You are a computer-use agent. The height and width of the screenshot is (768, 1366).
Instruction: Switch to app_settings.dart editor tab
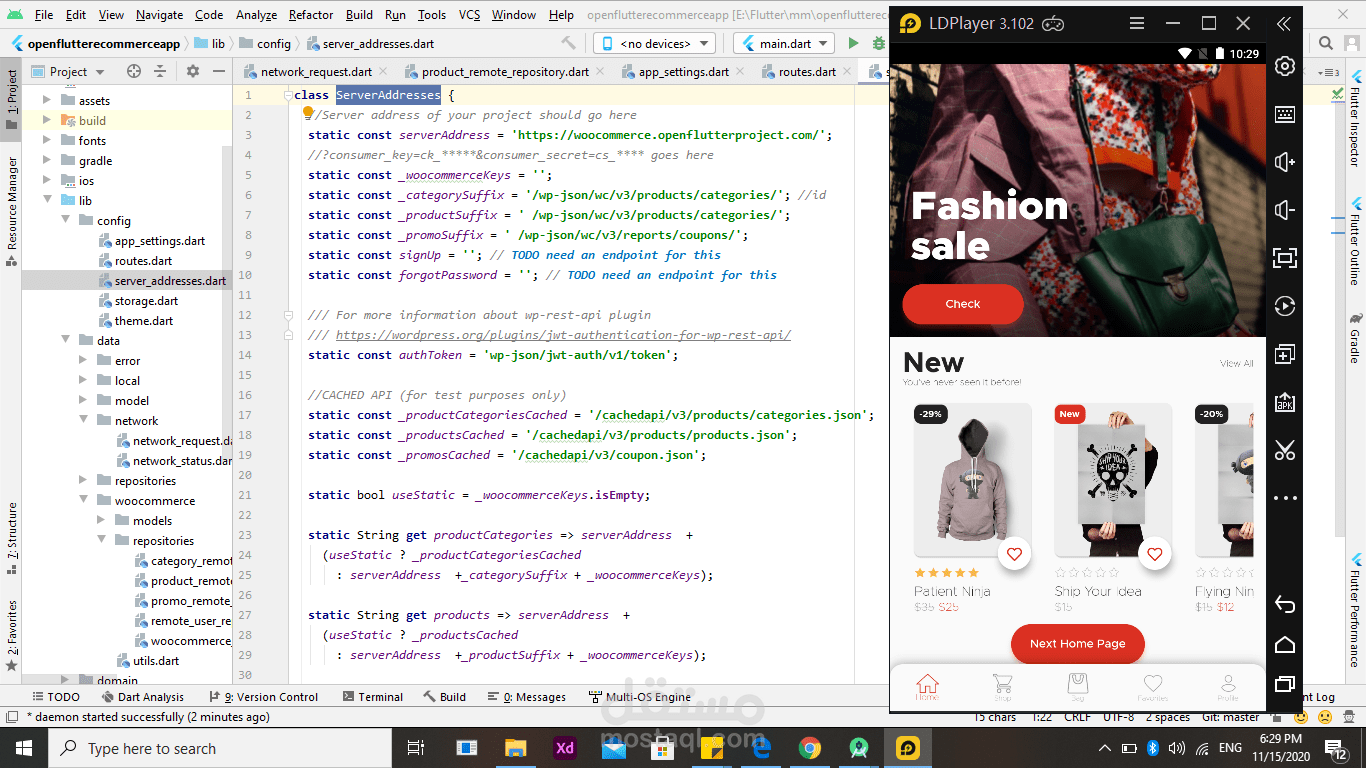point(684,72)
